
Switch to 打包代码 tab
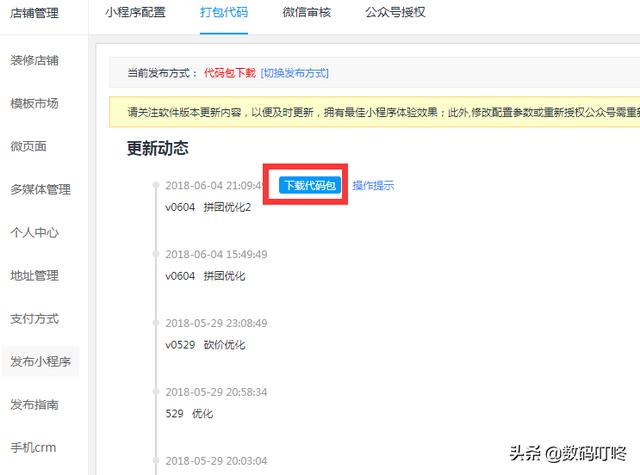(224, 12)
